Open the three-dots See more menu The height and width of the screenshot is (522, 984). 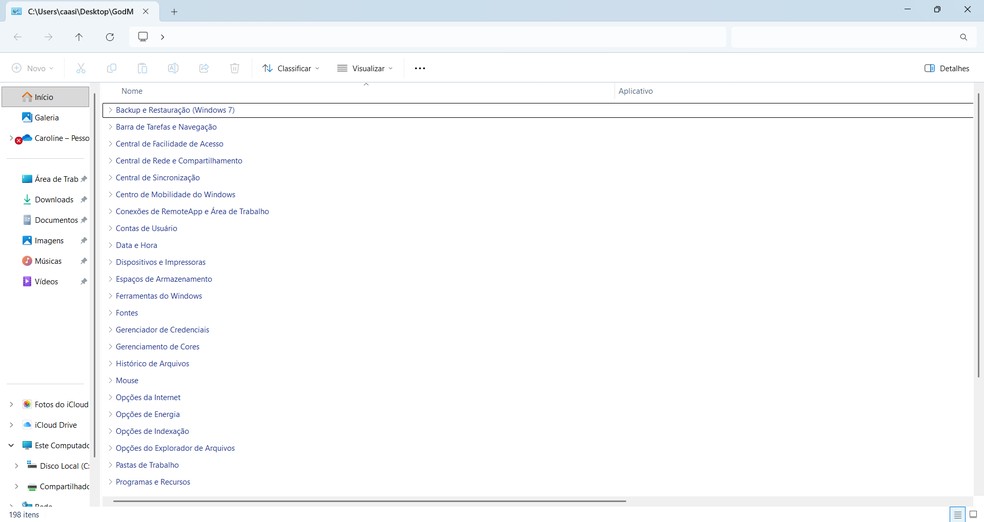coord(420,68)
